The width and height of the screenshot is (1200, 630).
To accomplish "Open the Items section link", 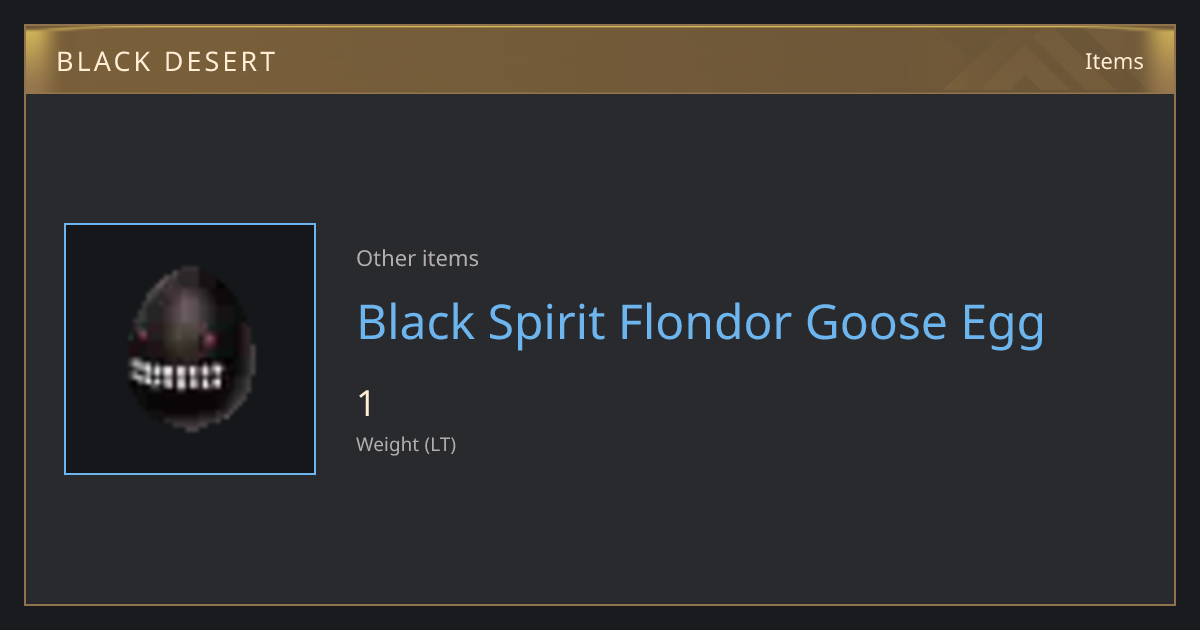I will point(1114,61).
